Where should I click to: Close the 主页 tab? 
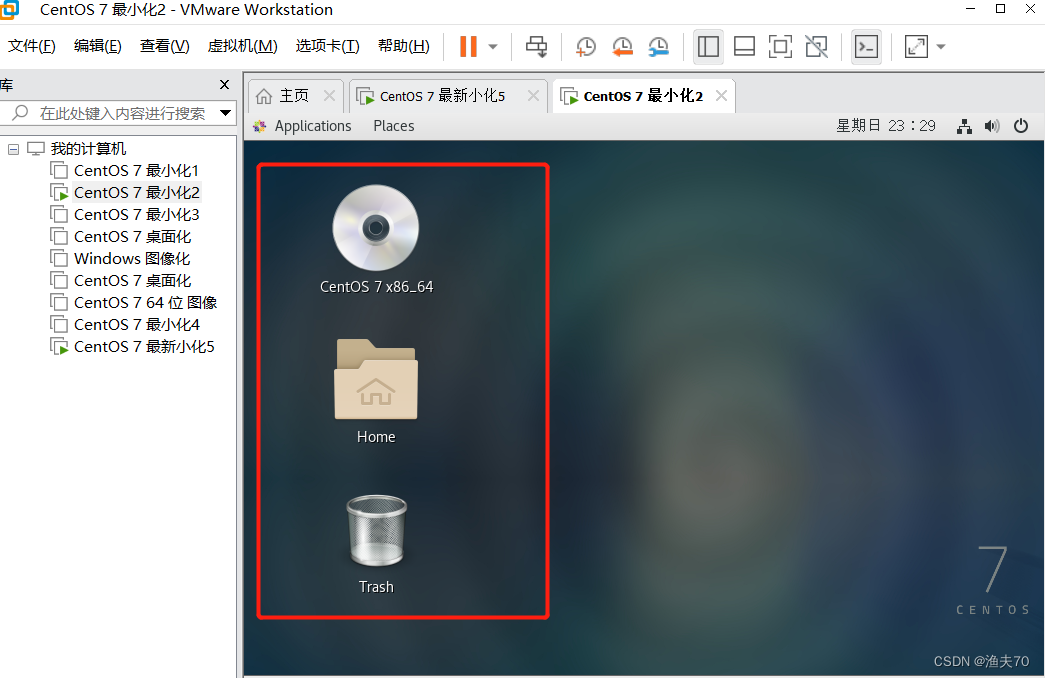pos(329,95)
